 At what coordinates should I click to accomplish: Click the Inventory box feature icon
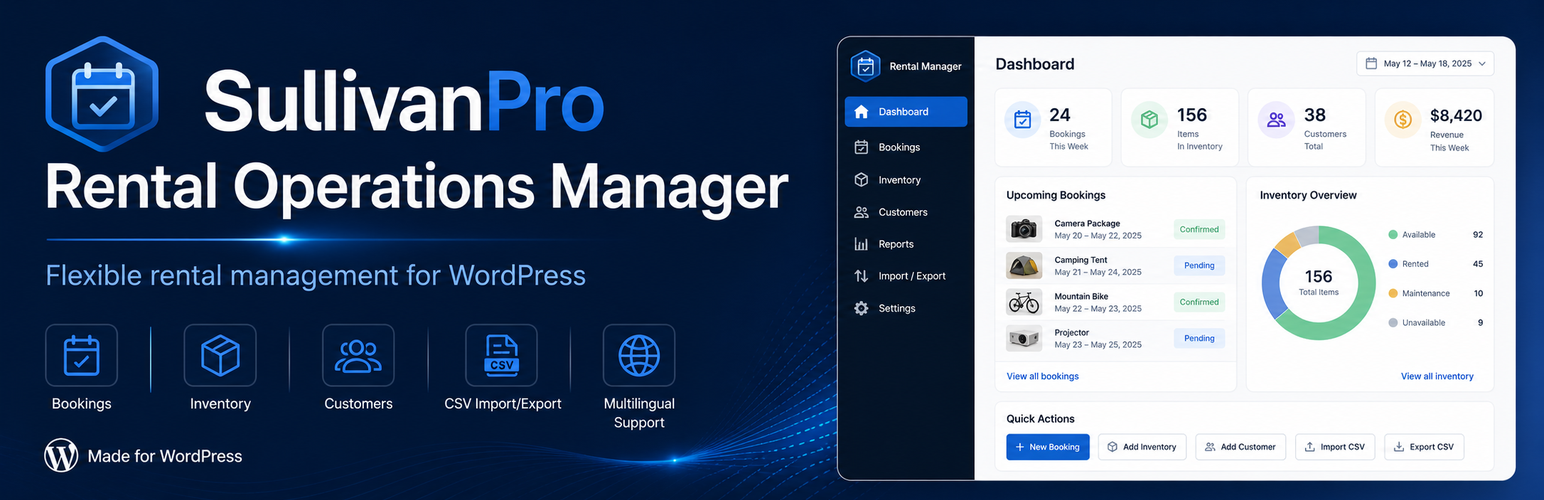(220, 355)
